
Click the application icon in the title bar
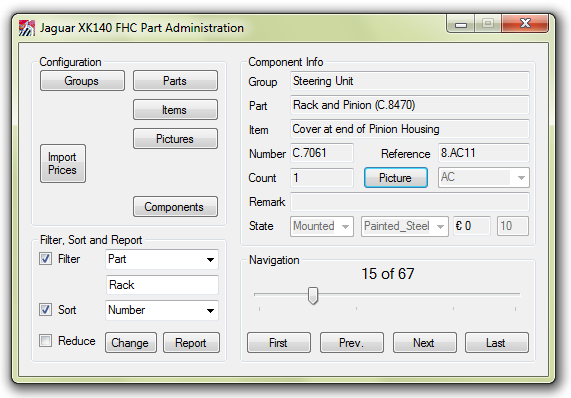click(x=27, y=28)
